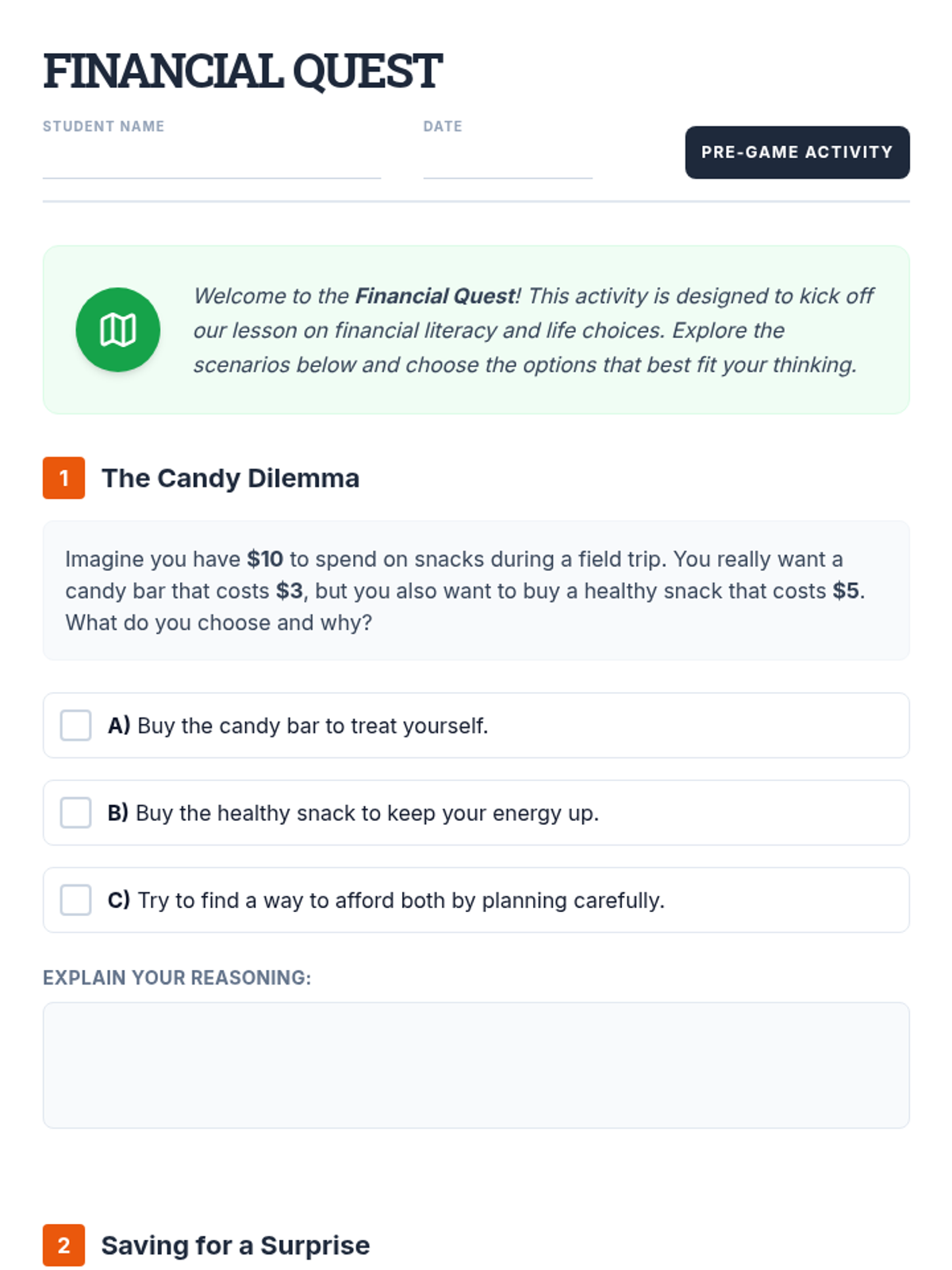Select the "Buy the candy bar" answer text
The height and width of the screenshot is (1270, 952).
313,725
